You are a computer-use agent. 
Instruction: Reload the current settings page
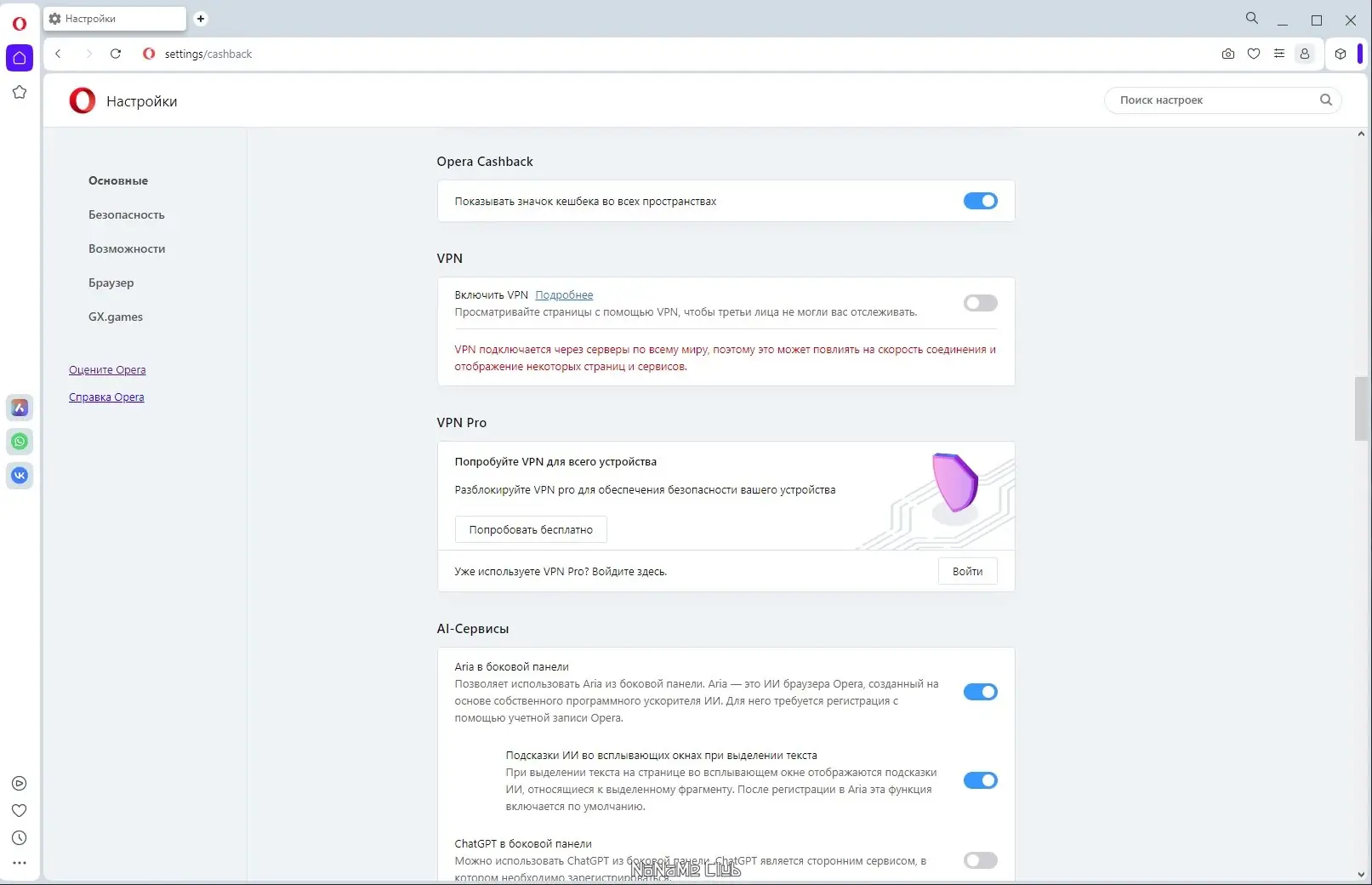coord(116,54)
